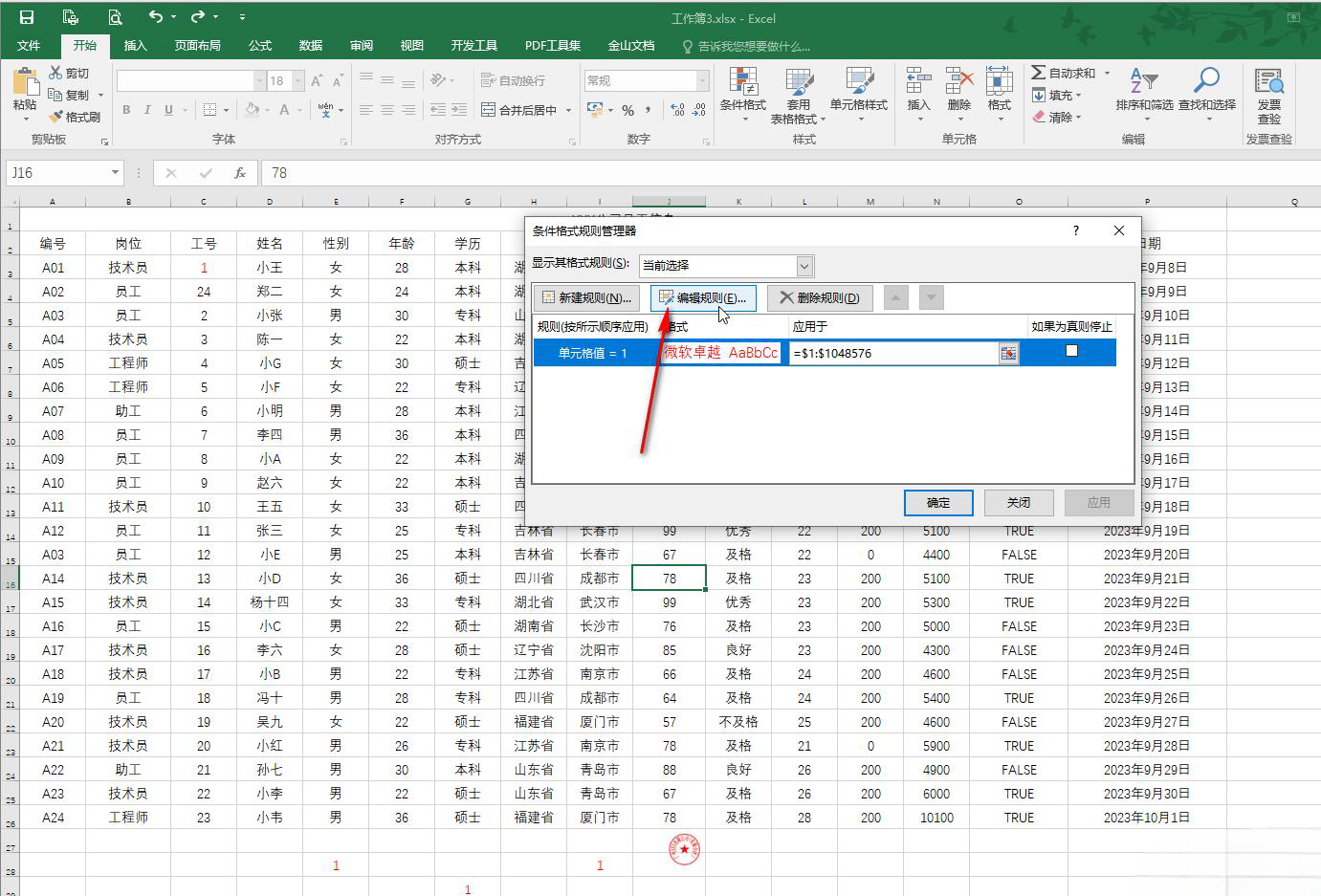The width and height of the screenshot is (1321, 896).
Task: Expand the borders dropdown arrow
Action: 226,110
